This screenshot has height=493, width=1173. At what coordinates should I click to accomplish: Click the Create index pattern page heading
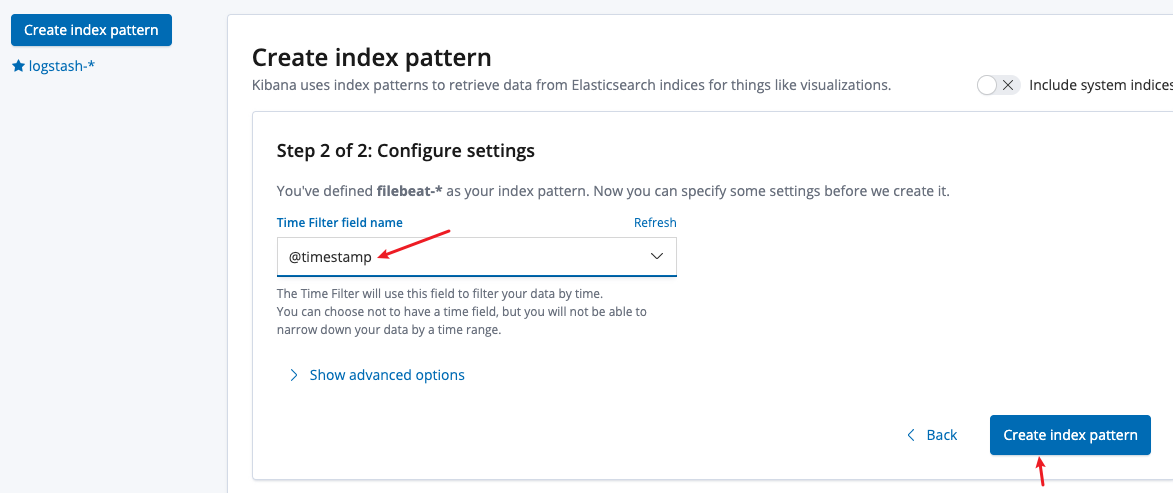coord(372,57)
